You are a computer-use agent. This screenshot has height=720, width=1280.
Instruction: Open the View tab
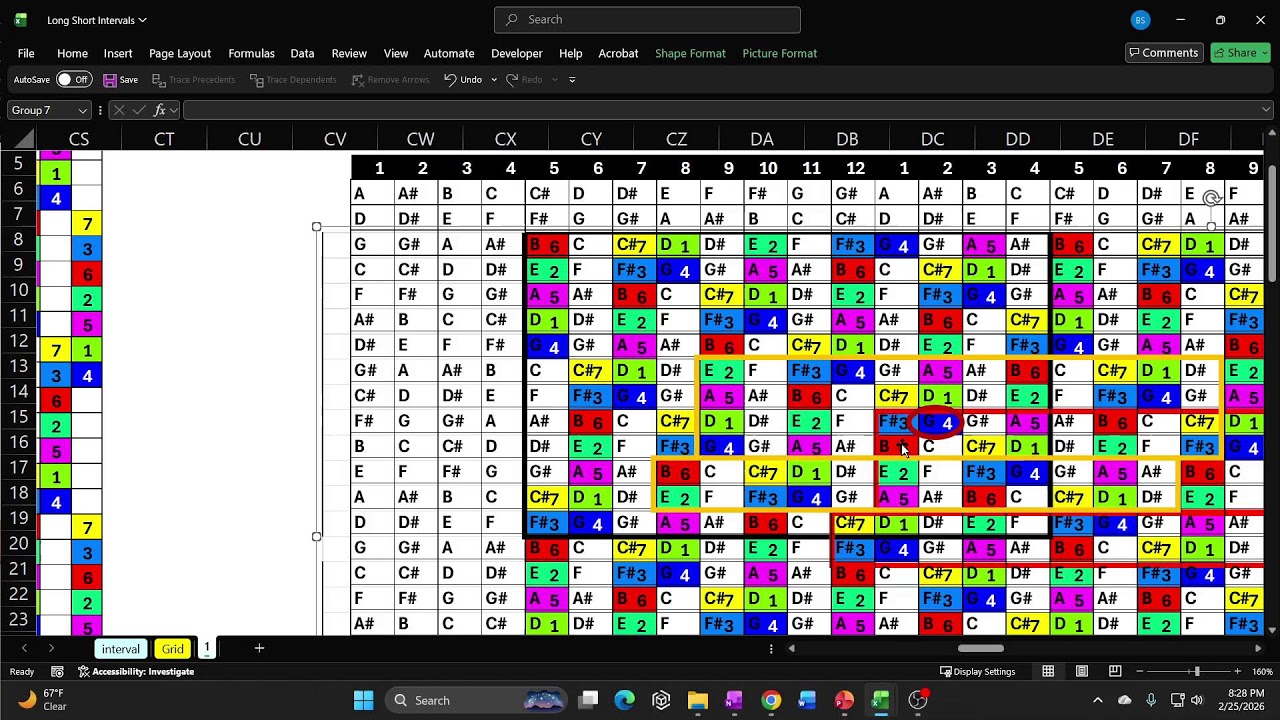click(x=396, y=53)
